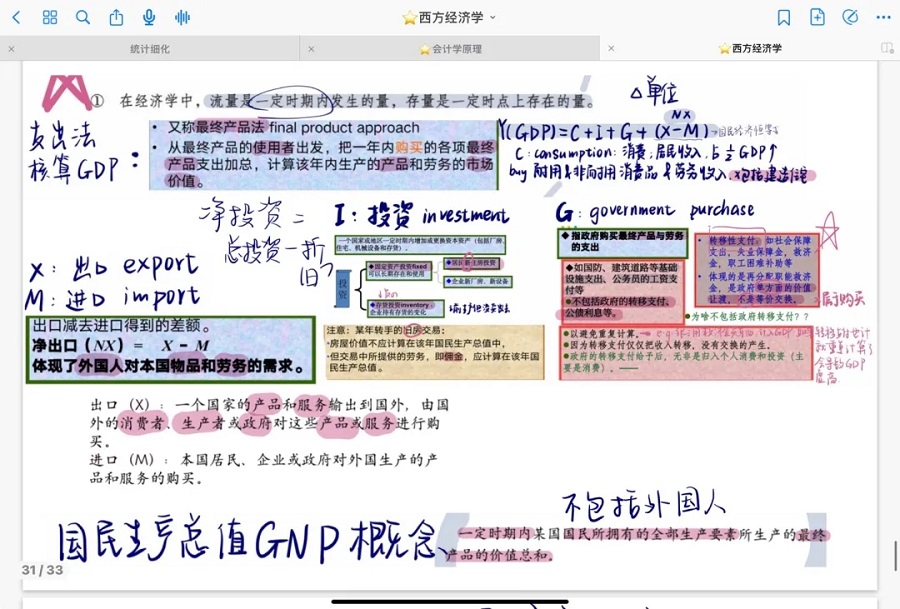This screenshot has height=609, width=900.
Task: Open search with the magnifier icon
Action: coord(83,17)
